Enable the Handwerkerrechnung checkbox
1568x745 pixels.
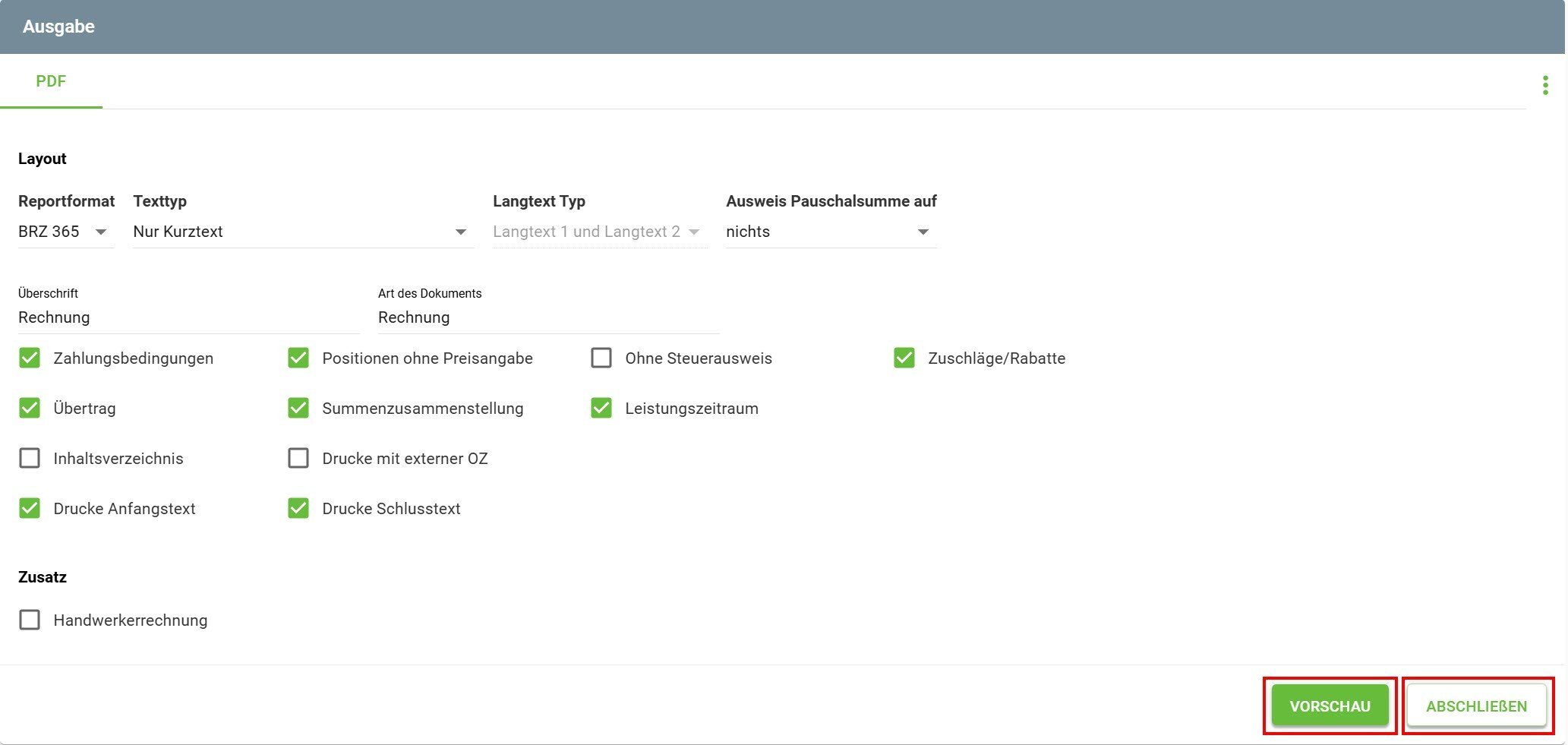pos(30,620)
